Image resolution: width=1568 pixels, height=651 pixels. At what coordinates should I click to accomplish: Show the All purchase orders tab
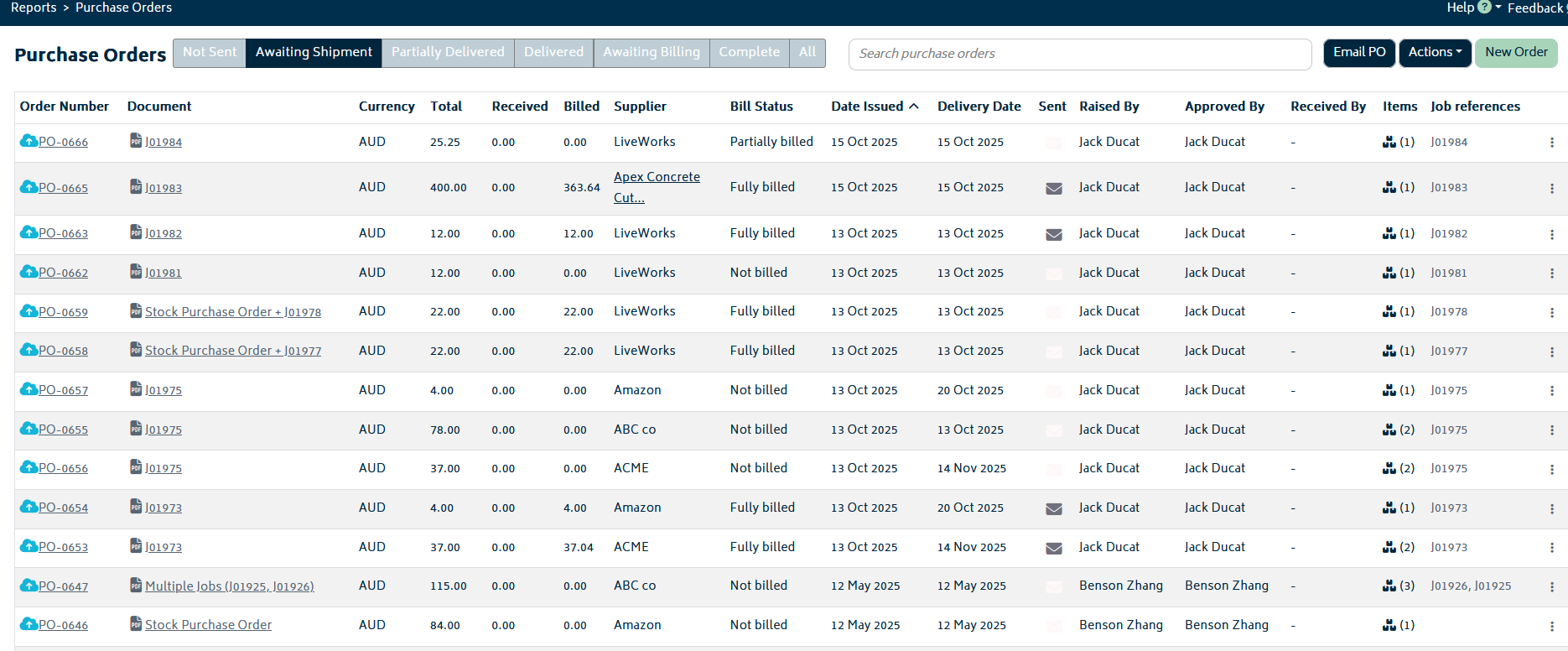point(807,52)
